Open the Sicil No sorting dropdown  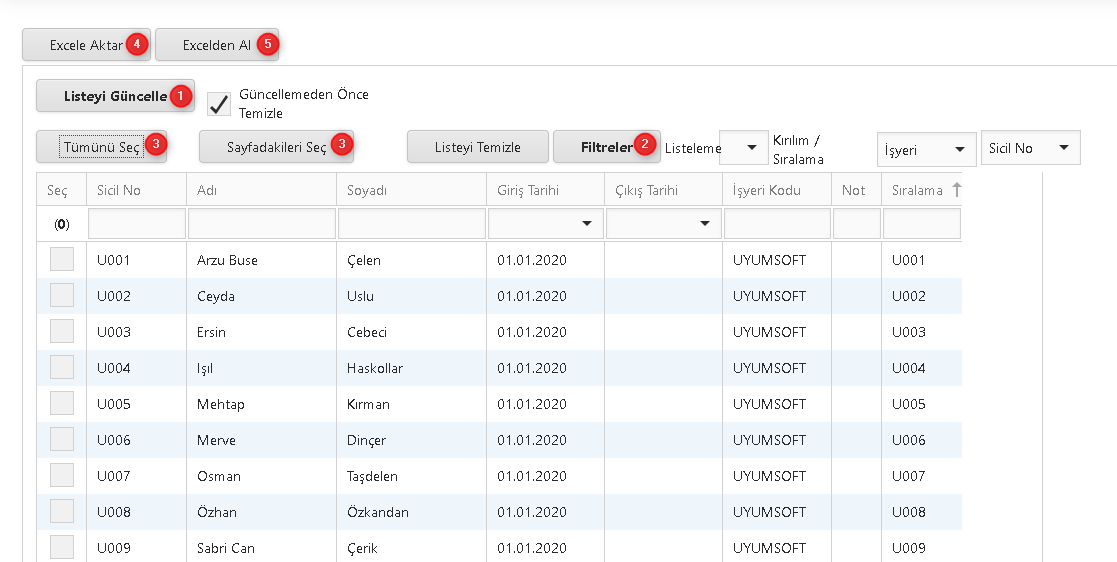[1030, 148]
